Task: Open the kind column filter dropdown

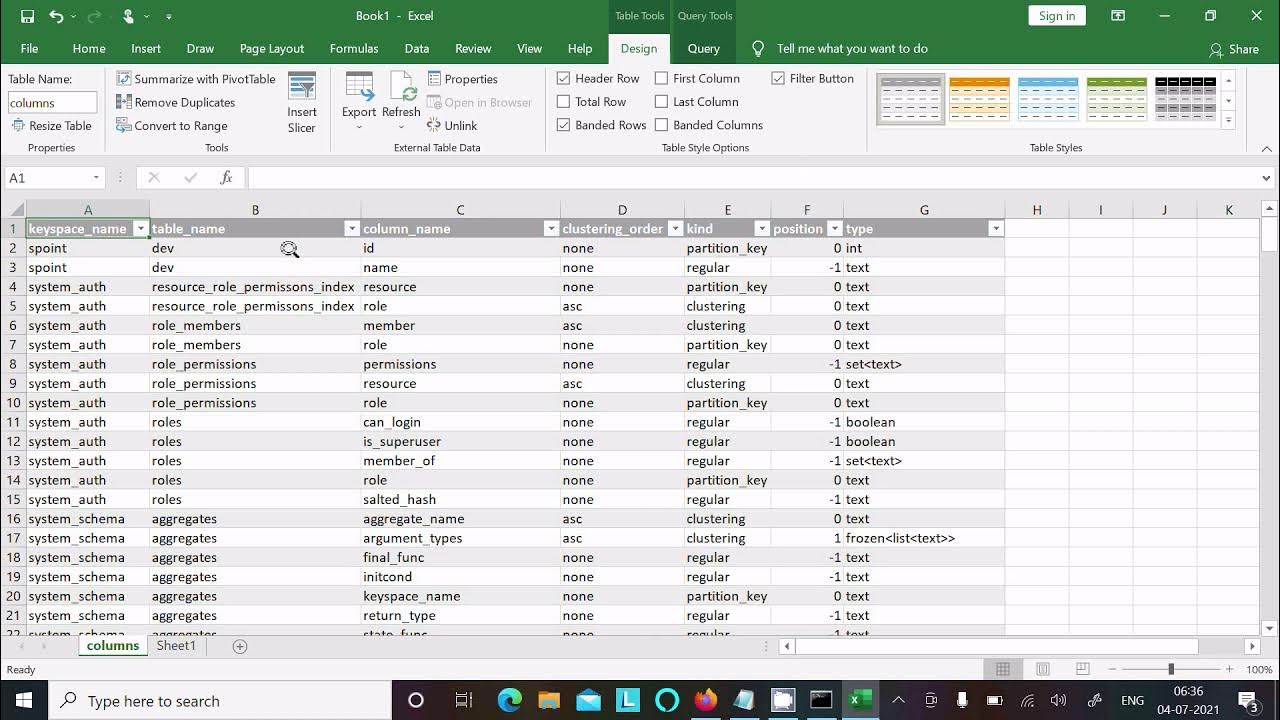Action: pos(761,229)
